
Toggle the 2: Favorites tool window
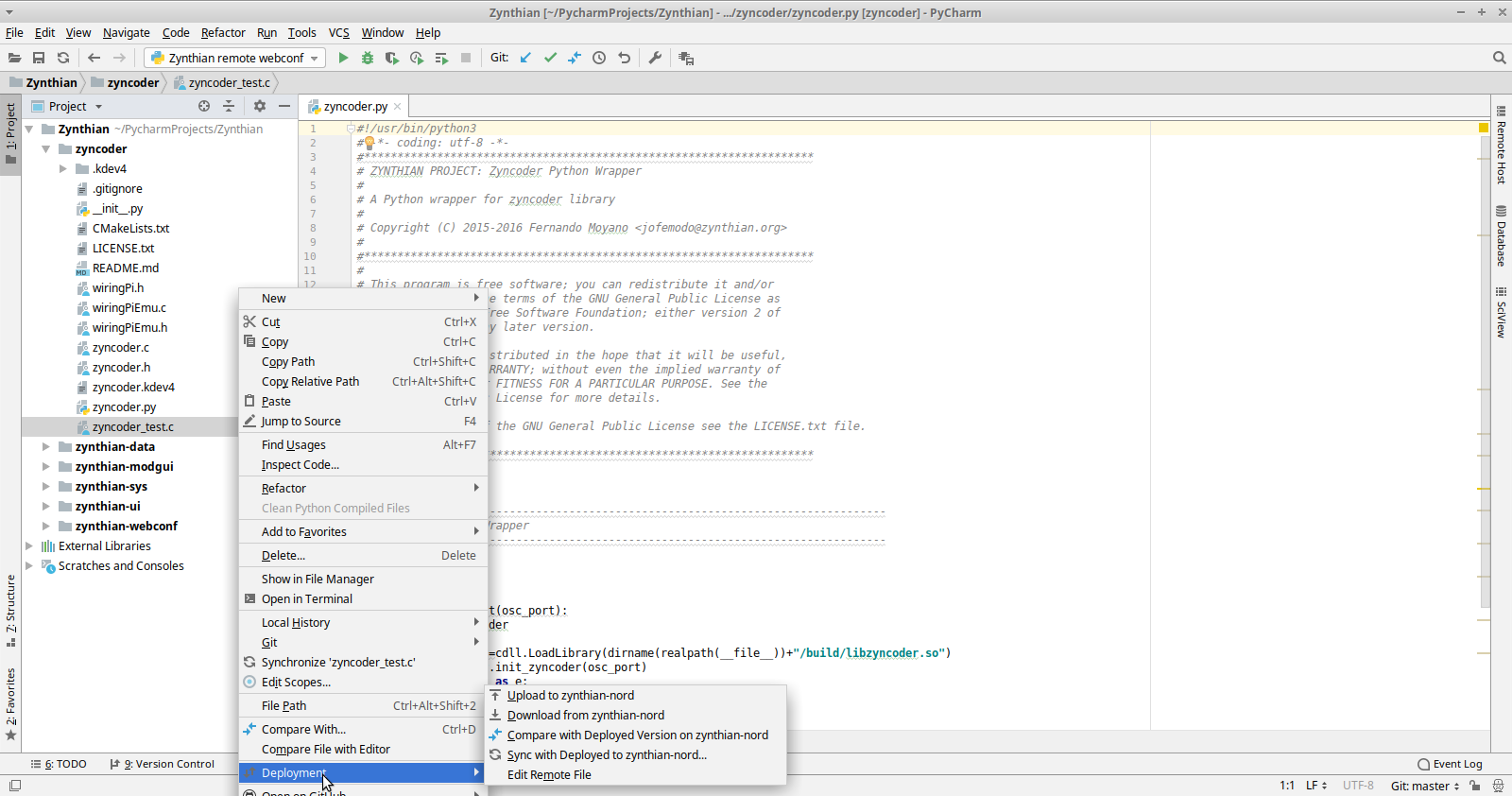[10, 704]
